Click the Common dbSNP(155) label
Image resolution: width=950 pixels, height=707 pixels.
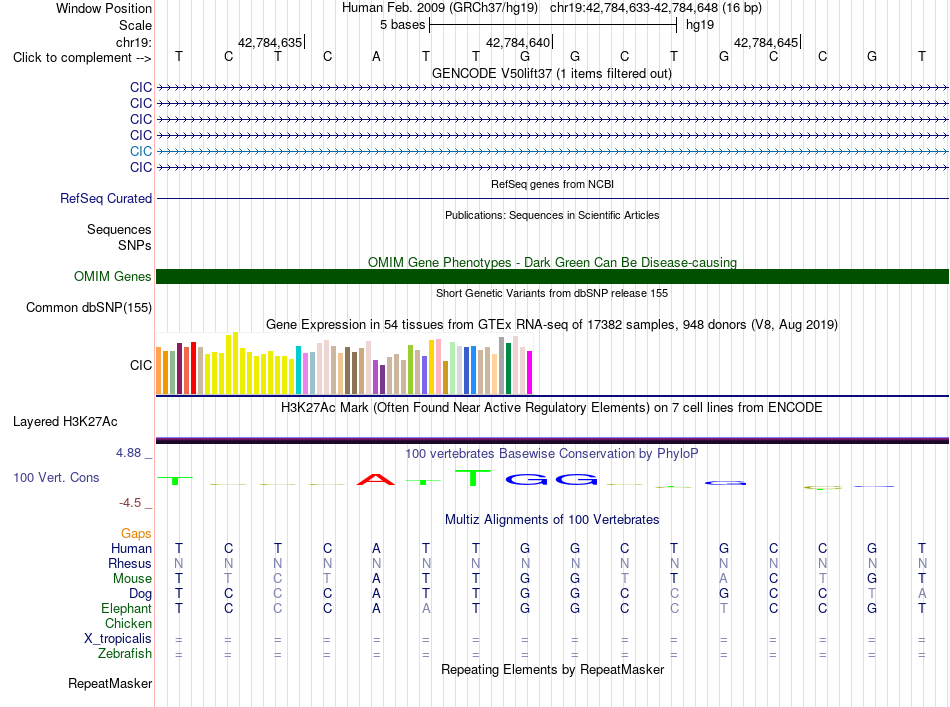click(88, 307)
